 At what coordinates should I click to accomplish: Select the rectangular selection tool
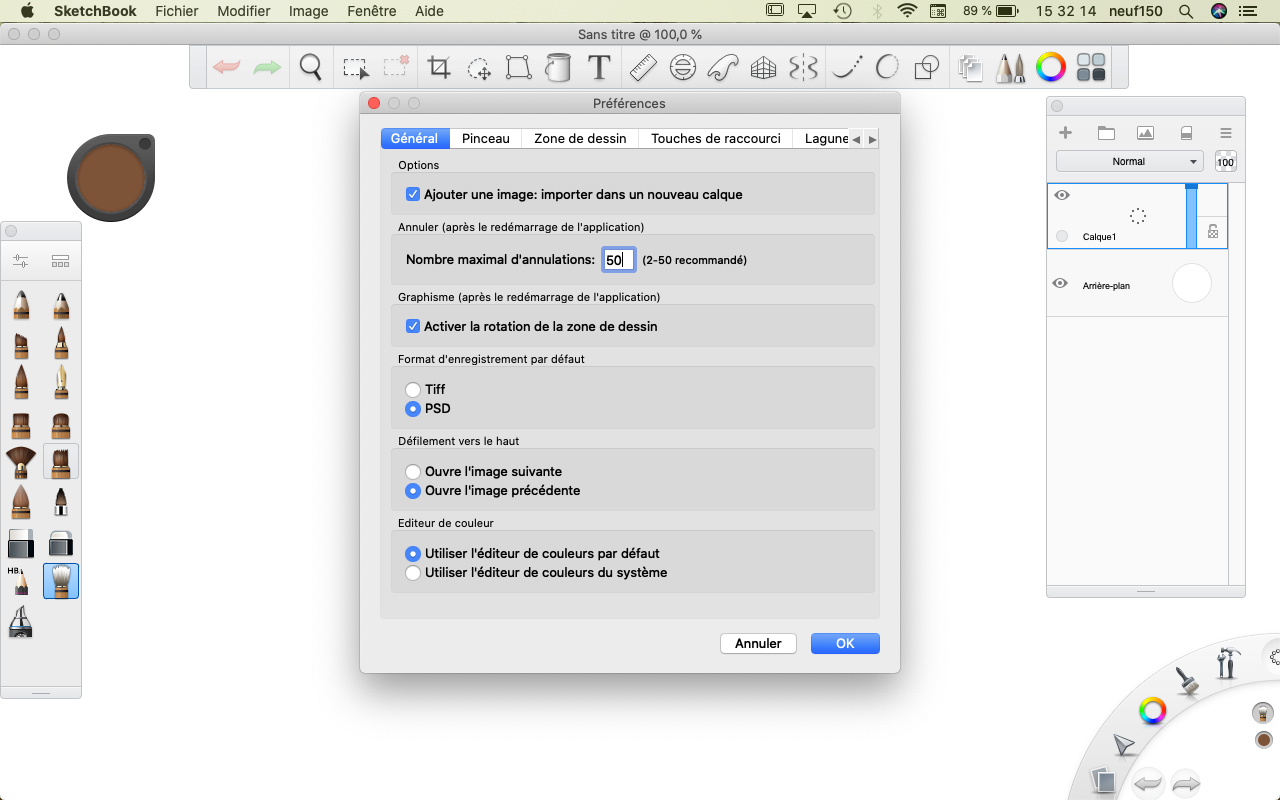pyautogui.click(x=355, y=68)
